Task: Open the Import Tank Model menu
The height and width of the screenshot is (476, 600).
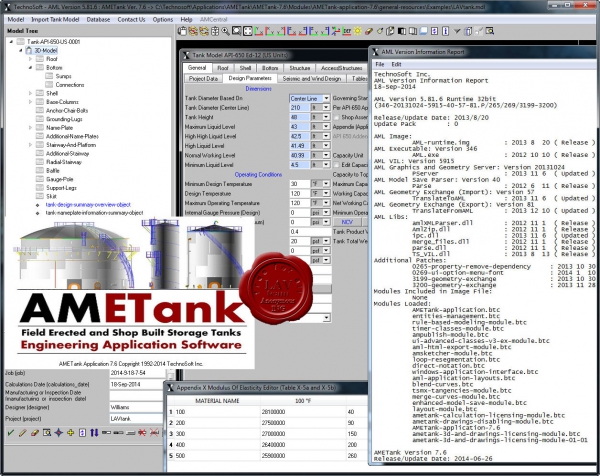Action: (x=55, y=20)
